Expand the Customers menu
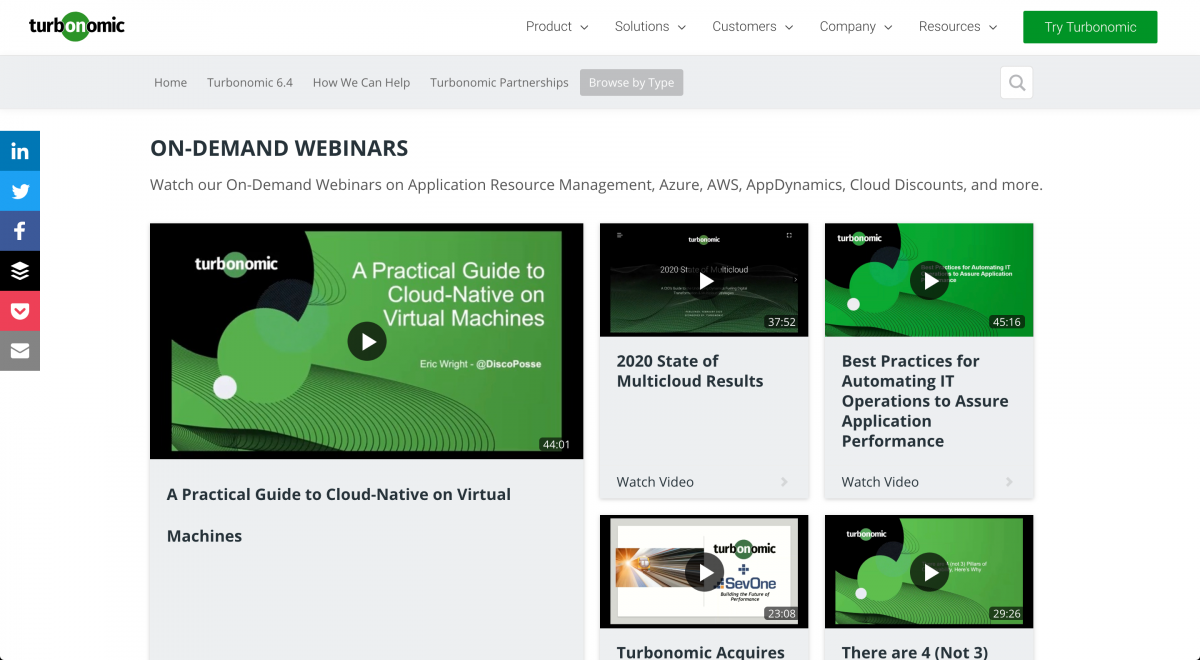The width and height of the screenshot is (1200, 660). (x=752, y=27)
